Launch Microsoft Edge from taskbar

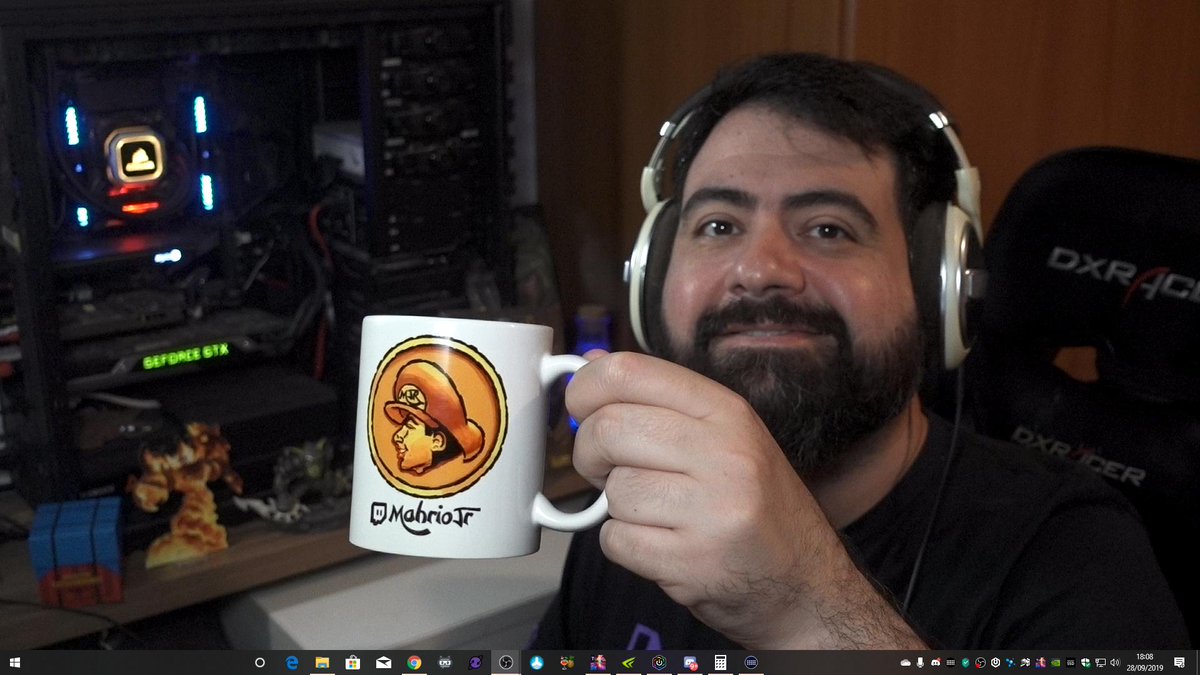pos(292,662)
